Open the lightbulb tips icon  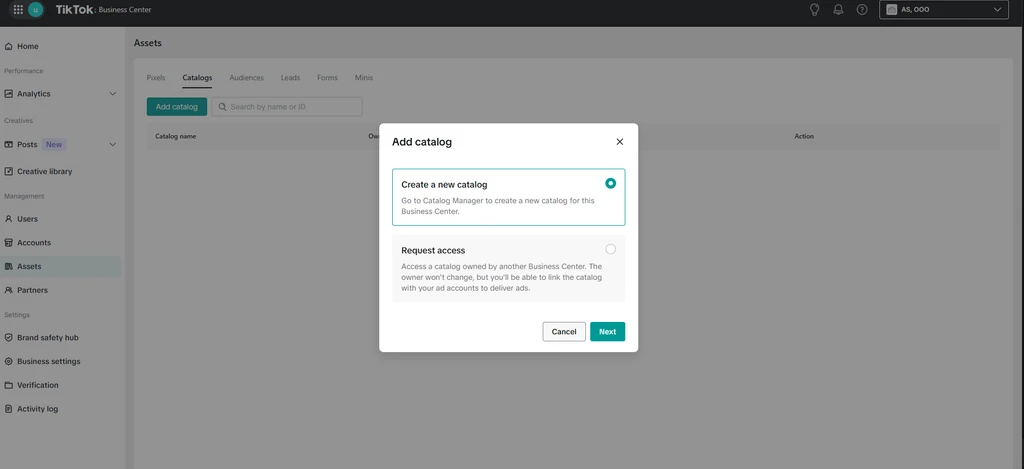click(814, 10)
